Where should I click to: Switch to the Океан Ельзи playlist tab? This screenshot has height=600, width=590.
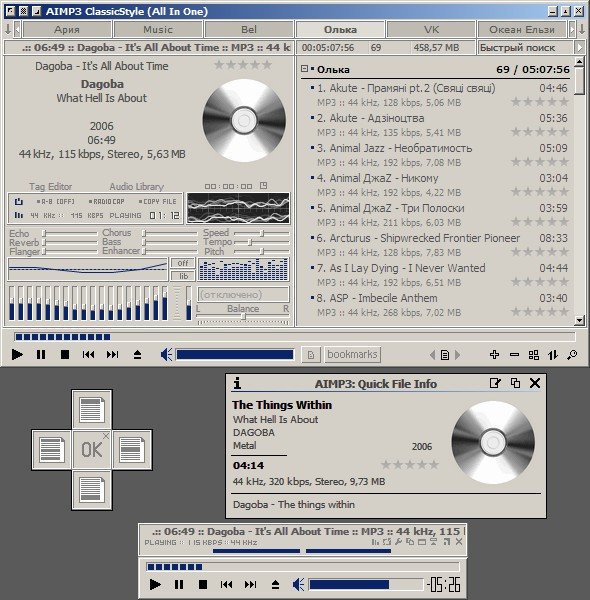(x=522, y=29)
